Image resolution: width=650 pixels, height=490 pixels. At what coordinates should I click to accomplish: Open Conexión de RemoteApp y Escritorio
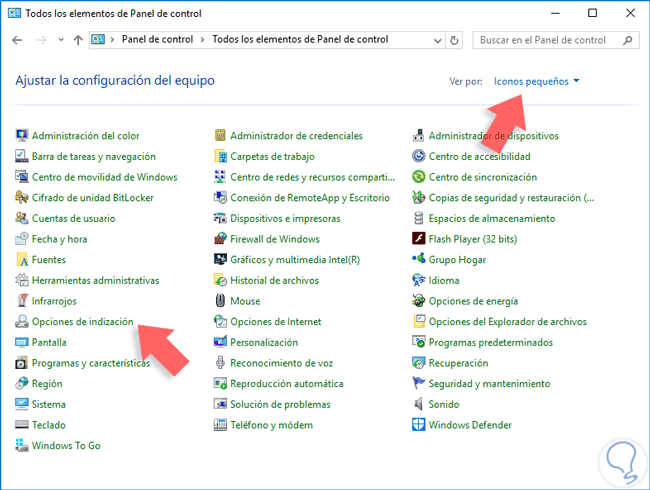[x=310, y=198]
